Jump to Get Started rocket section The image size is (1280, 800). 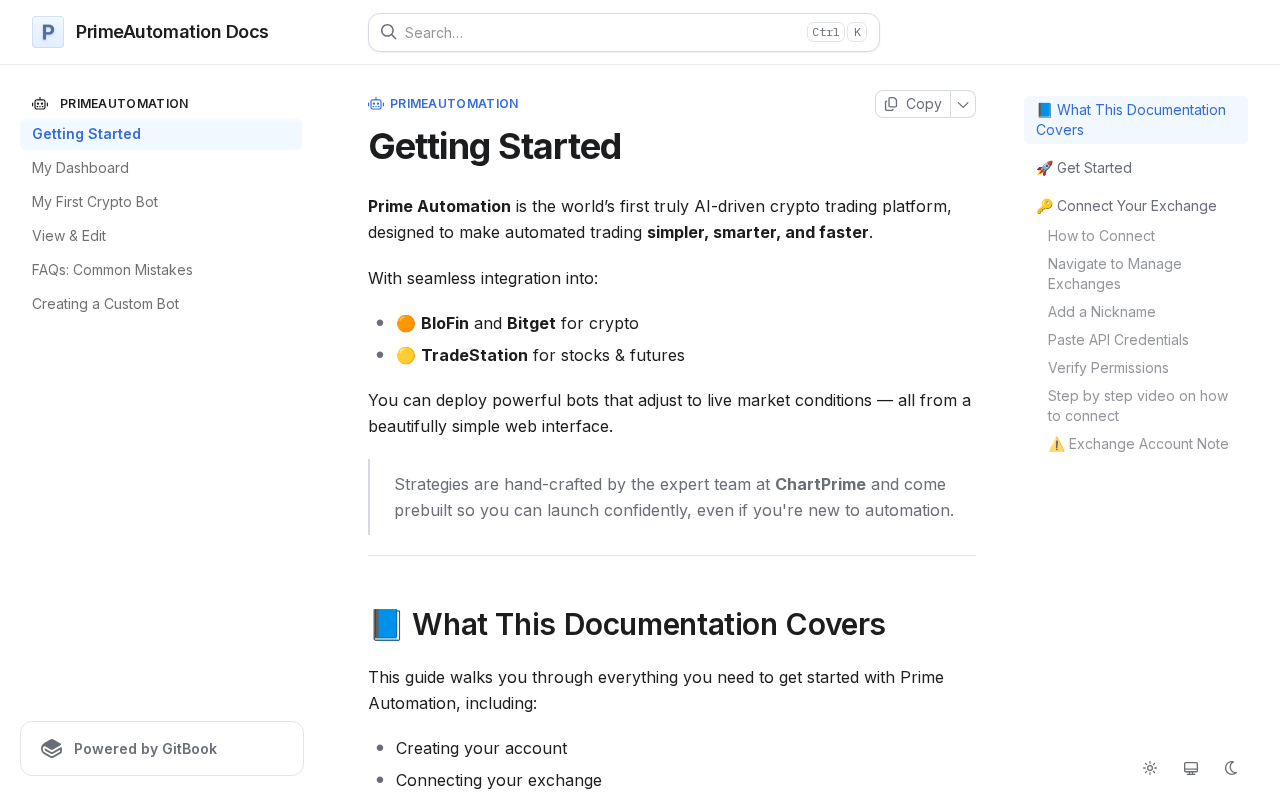(x=1084, y=168)
